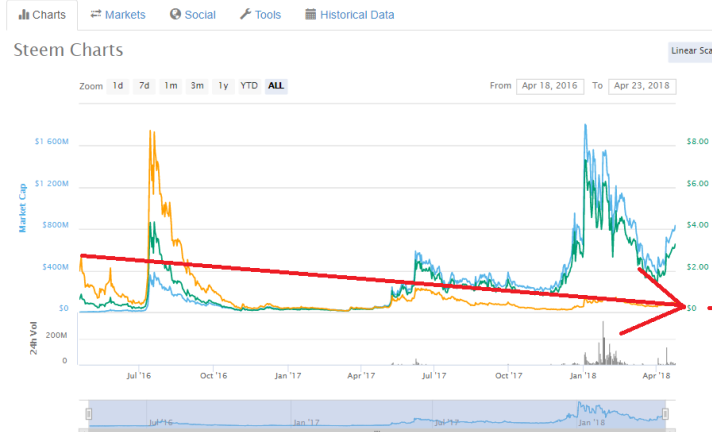This screenshot has width=712, height=432.
Task: Click the globe icon beside Social
Action: pyautogui.click(x=175, y=14)
